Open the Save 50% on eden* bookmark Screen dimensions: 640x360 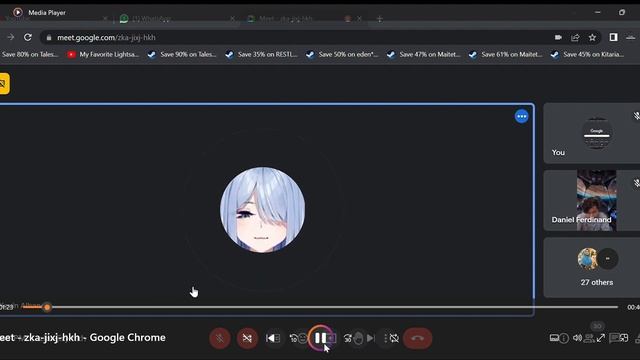pyautogui.click(x=342, y=54)
